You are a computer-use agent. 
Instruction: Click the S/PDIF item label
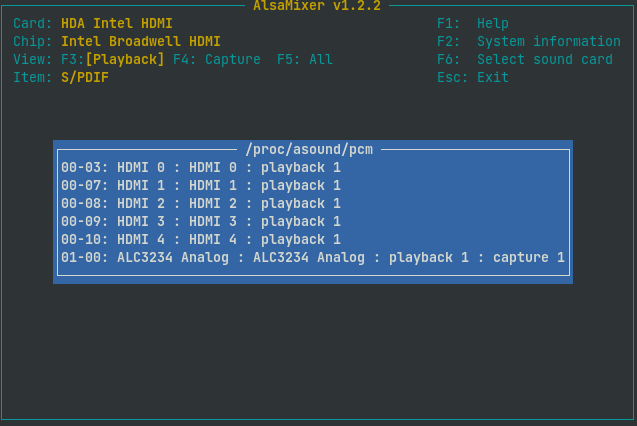coord(85,78)
